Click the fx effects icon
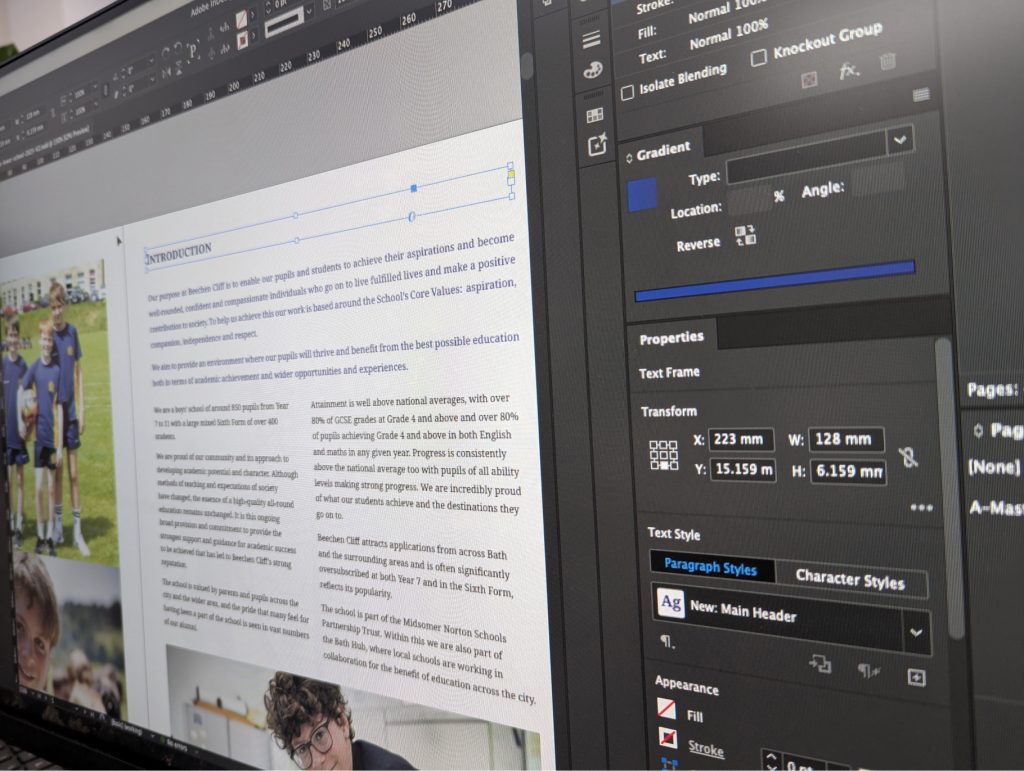This screenshot has height=771, width=1024. point(848,71)
